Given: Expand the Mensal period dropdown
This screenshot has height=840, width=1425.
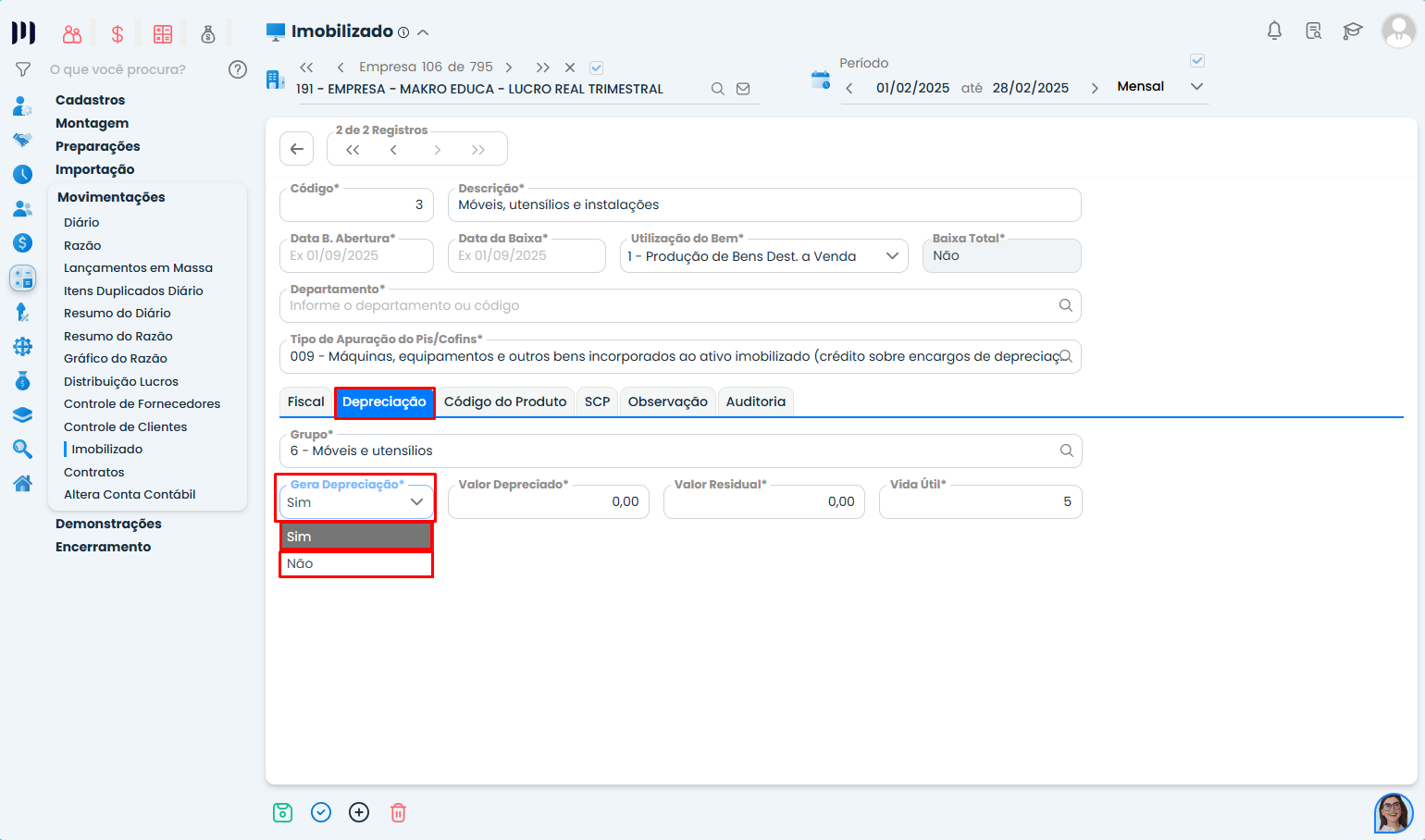Looking at the screenshot, I should coord(1196,87).
